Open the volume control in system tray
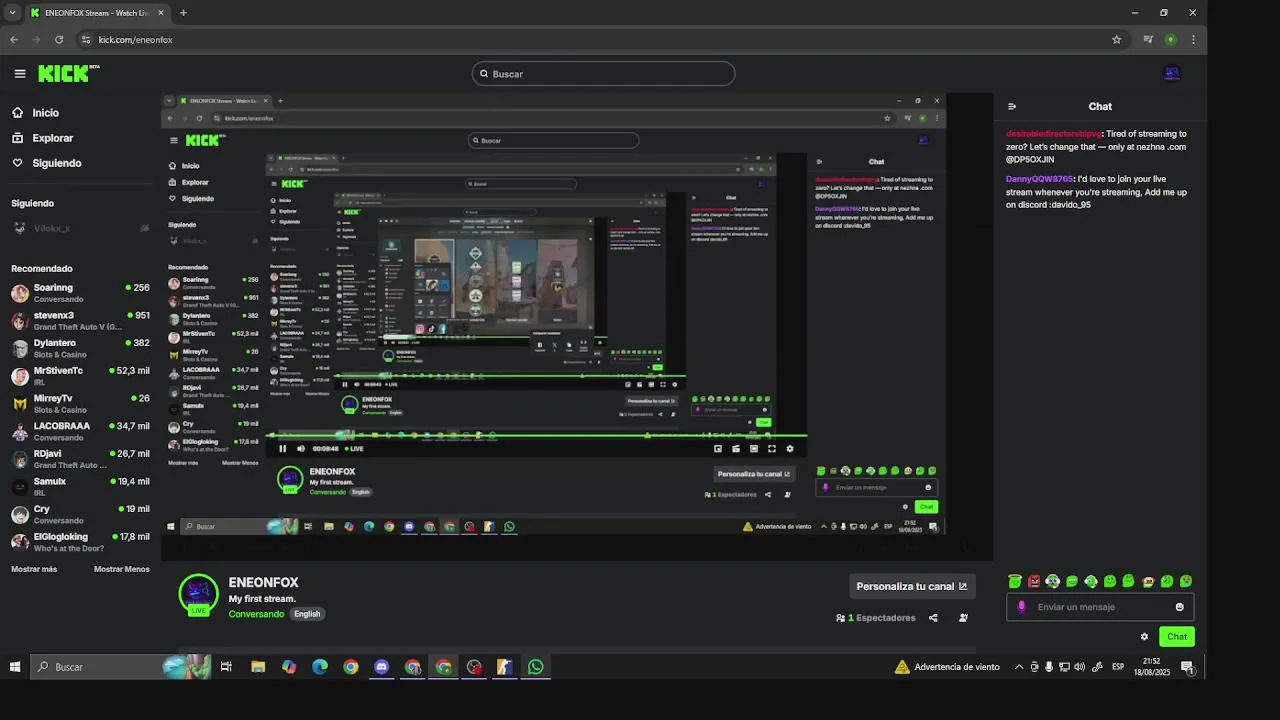The width and height of the screenshot is (1280, 720). point(1079,667)
